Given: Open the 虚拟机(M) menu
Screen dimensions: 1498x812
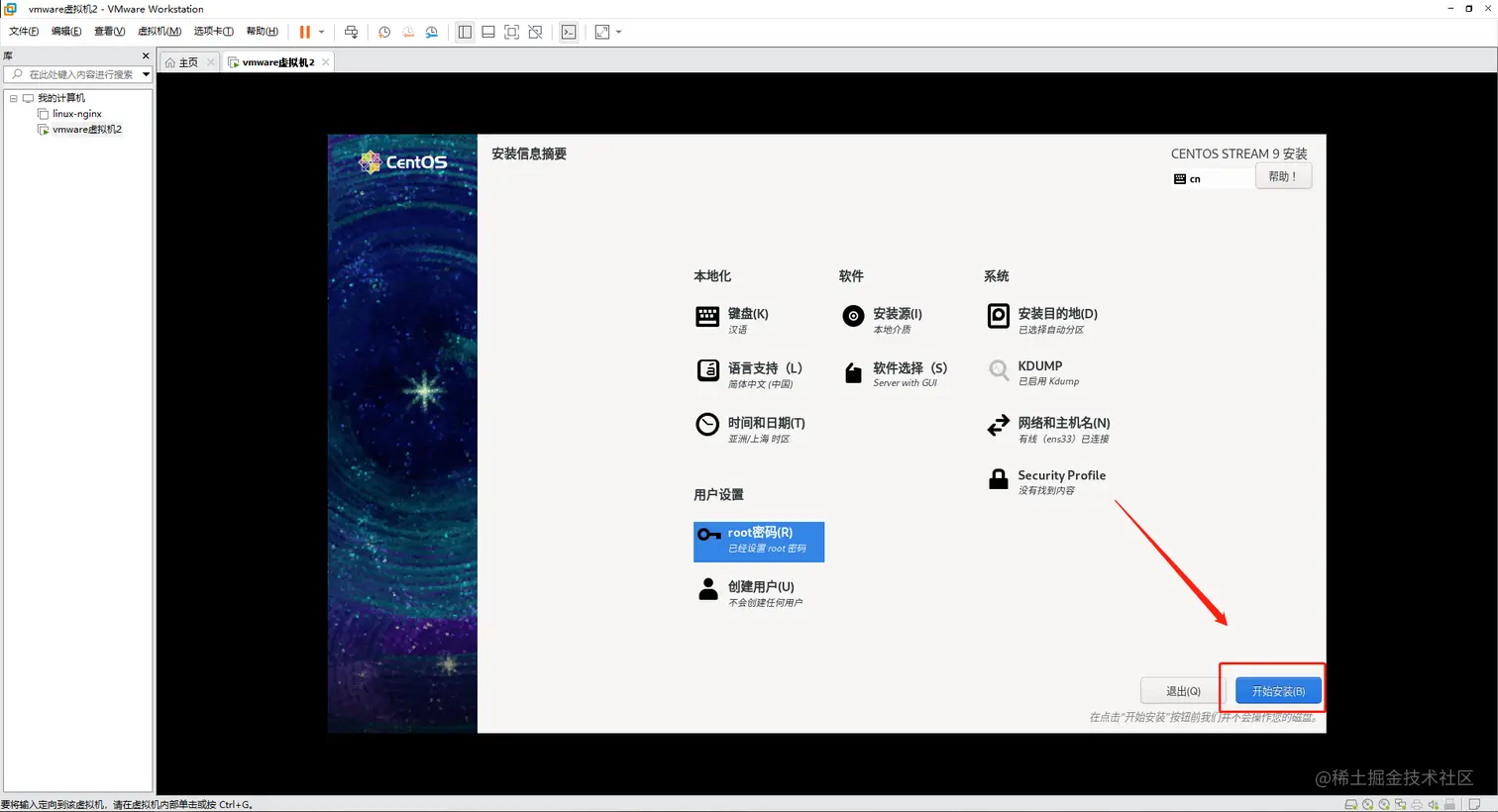Looking at the screenshot, I should (159, 31).
